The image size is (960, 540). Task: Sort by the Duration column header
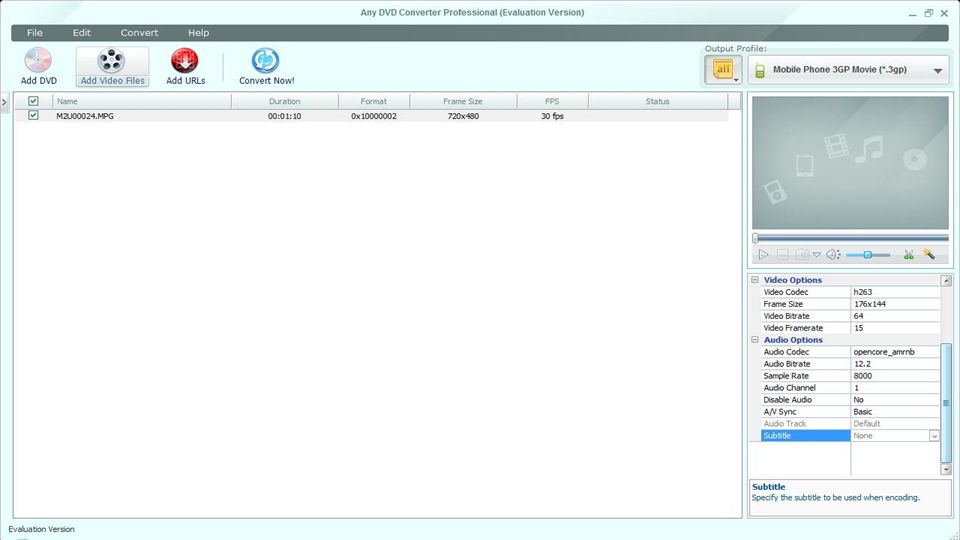(x=285, y=101)
